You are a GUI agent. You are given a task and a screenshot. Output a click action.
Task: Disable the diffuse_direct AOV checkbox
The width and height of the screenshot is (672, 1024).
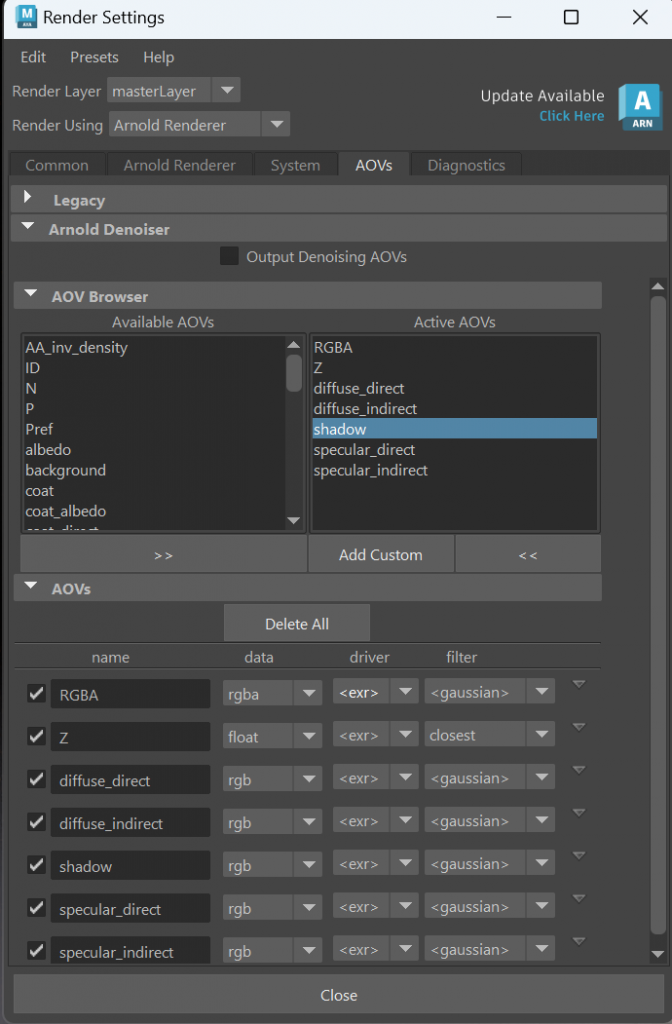(37, 779)
